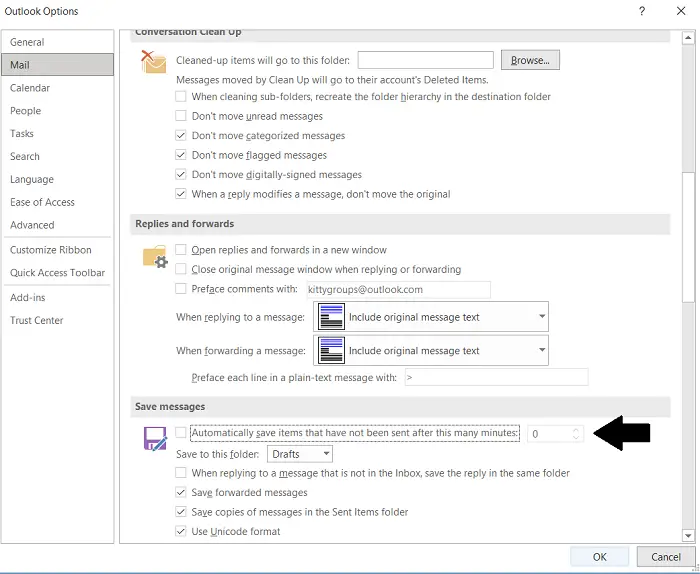700x574 pixels.
Task: Open People options category
Action: [58, 111]
